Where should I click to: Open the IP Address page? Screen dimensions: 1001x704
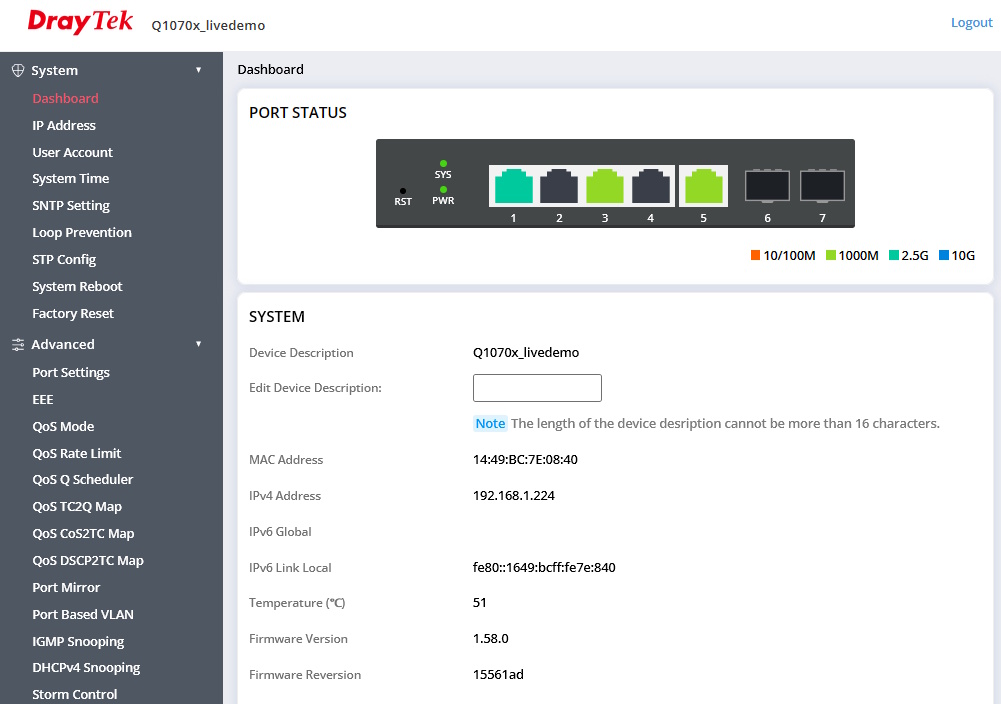[64, 126]
